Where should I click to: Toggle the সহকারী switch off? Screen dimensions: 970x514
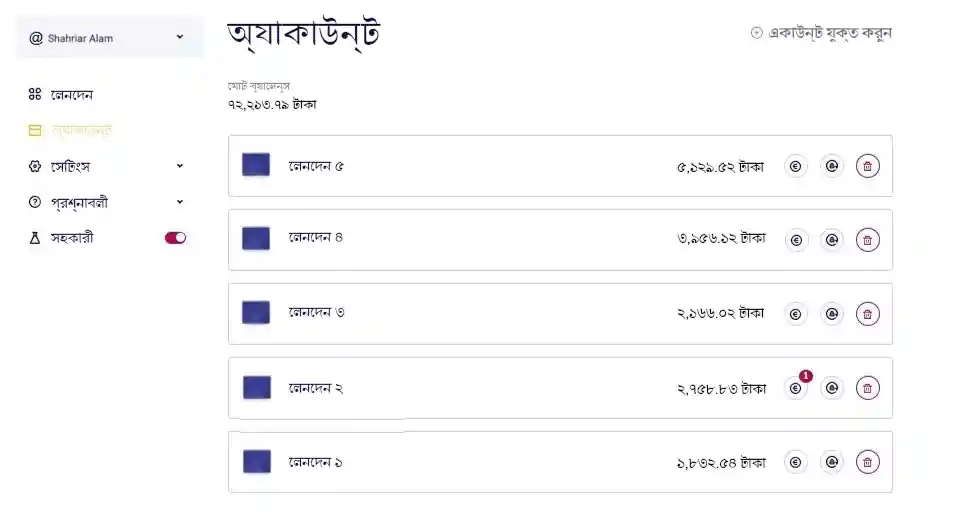[x=175, y=238]
